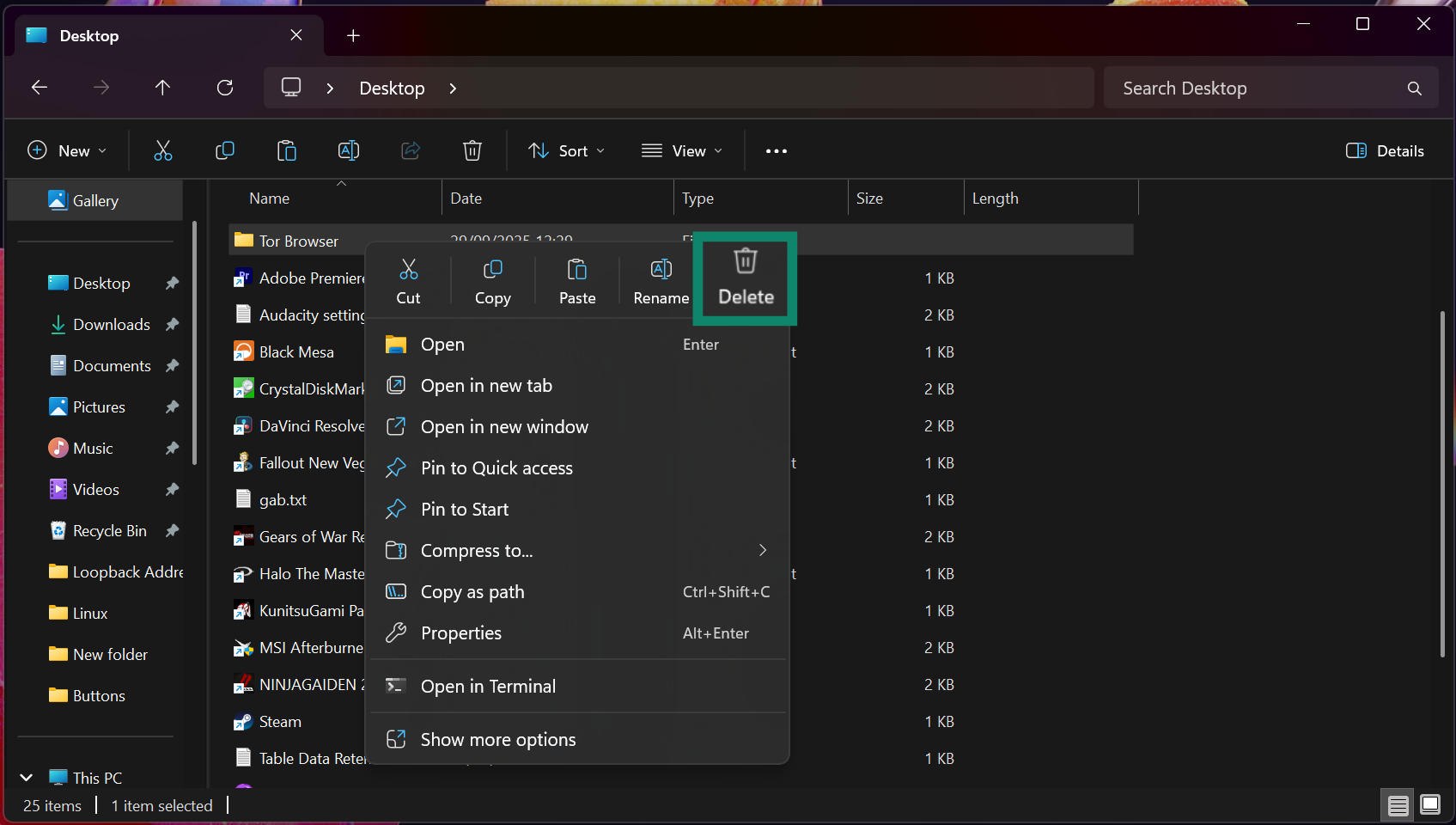1456x825 pixels.
Task: Toggle the Details pane
Action: pyautogui.click(x=1384, y=150)
